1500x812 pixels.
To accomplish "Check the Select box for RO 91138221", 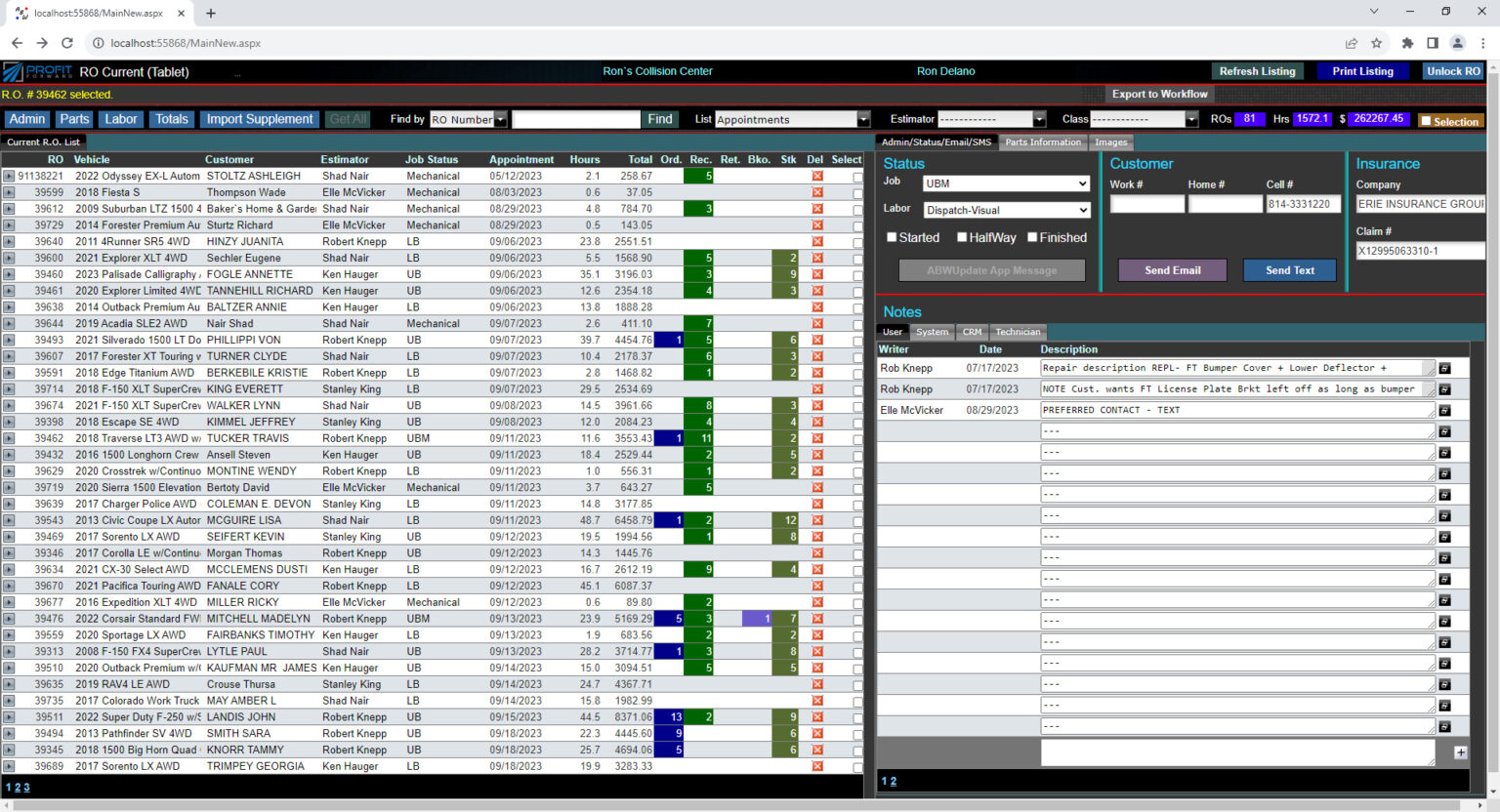I will point(857,176).
